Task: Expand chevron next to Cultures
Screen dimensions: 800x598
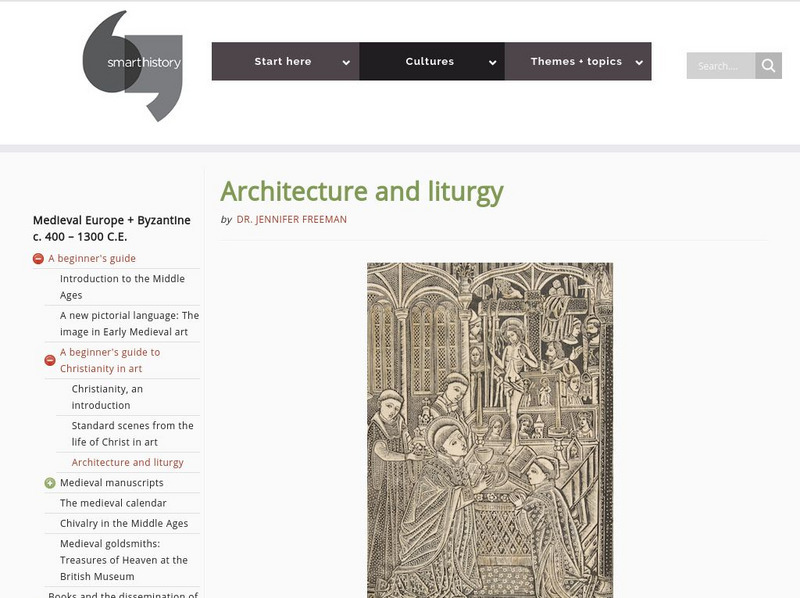Action: pyautogui.click(x=492, y=62)
